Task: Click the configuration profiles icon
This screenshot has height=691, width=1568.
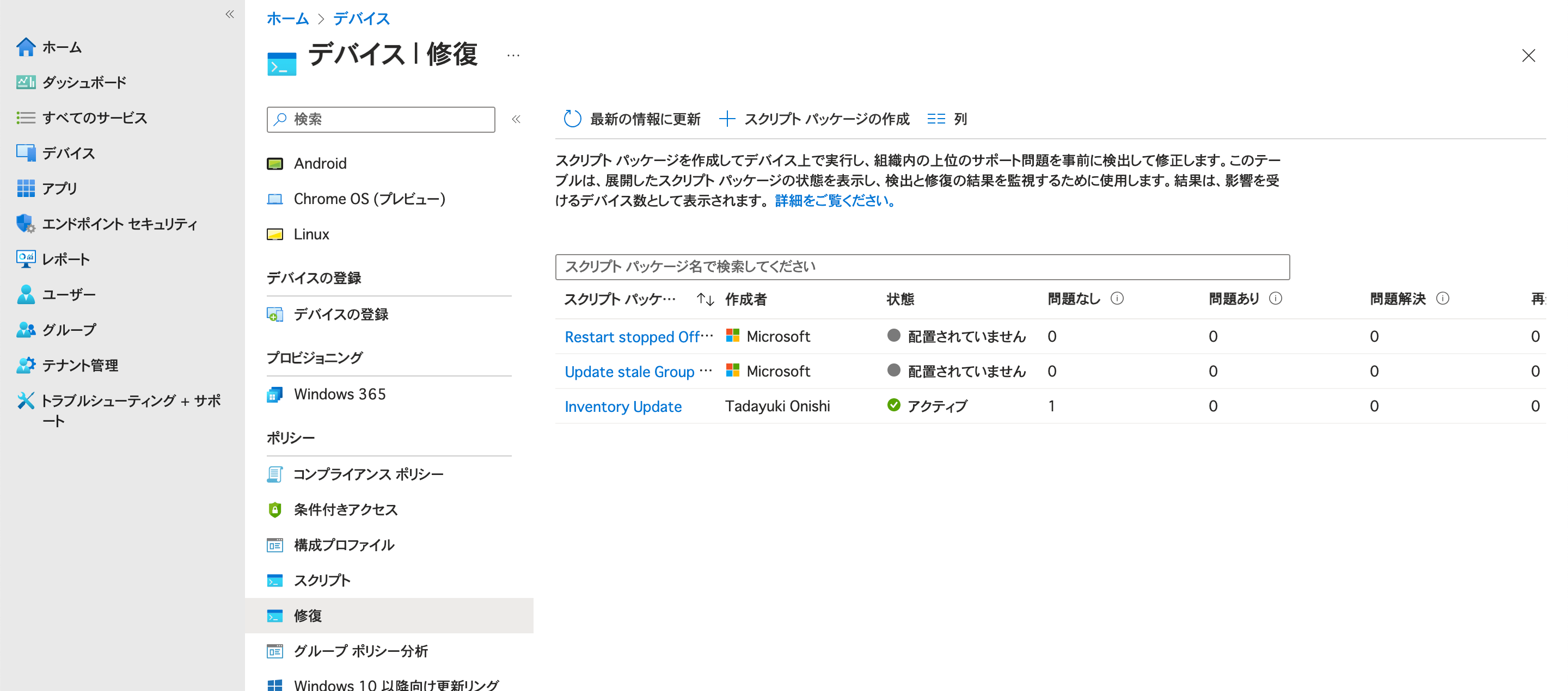Action: pos(274,545)
